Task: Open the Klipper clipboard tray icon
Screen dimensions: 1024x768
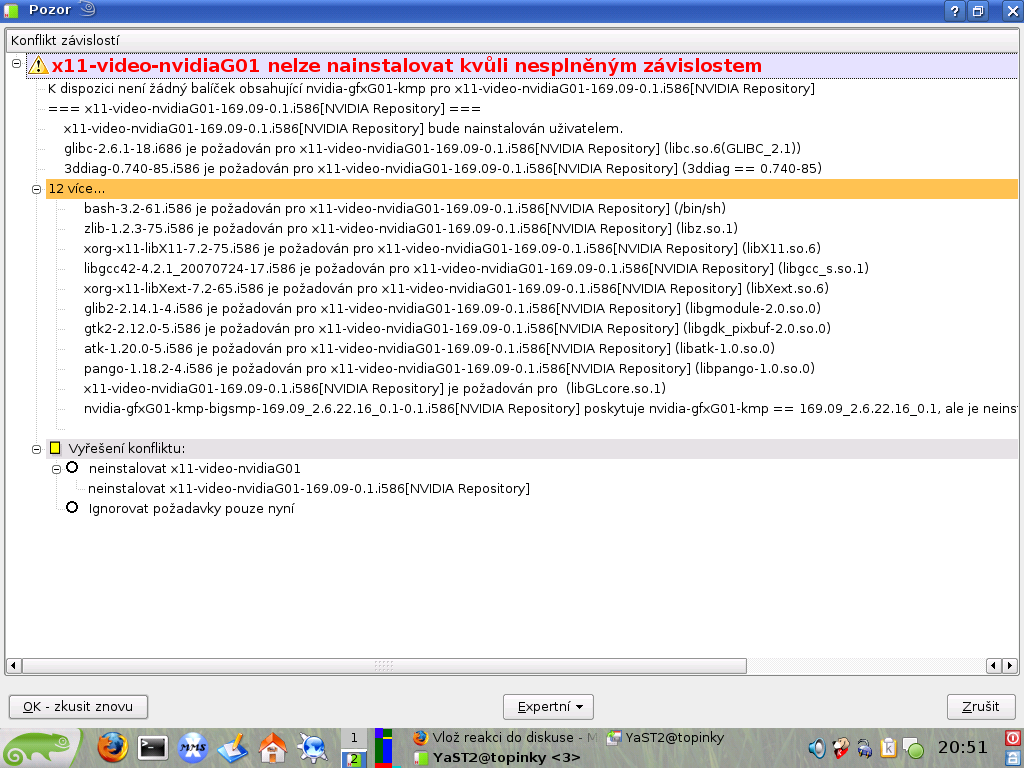Action: point(888,748)
